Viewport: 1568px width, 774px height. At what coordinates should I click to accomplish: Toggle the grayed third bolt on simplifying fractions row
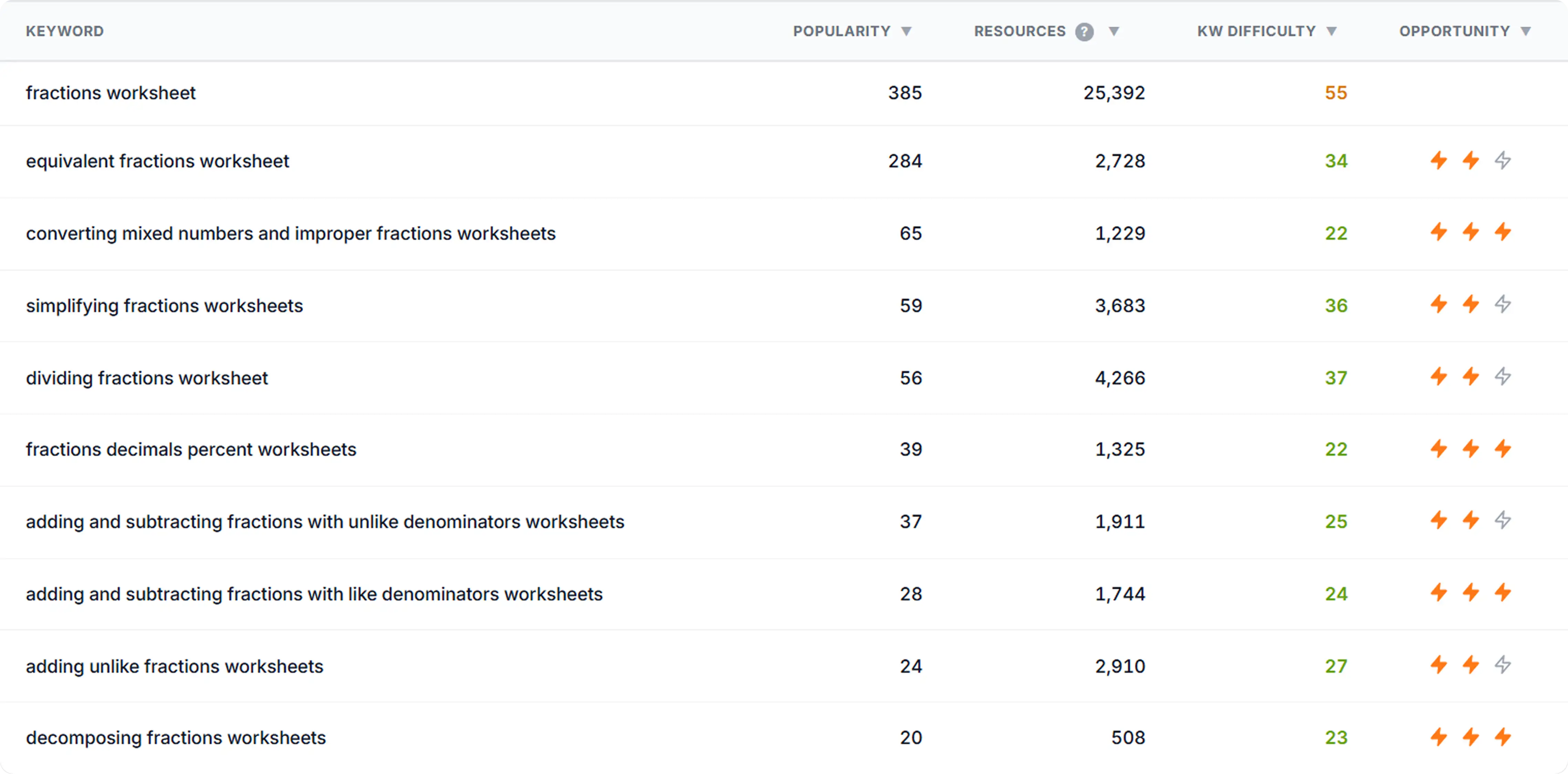tap(1503, 305)
